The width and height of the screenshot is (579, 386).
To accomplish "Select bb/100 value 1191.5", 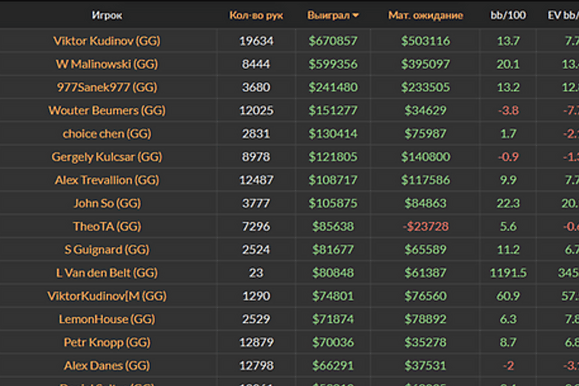I will click(508, 273).
